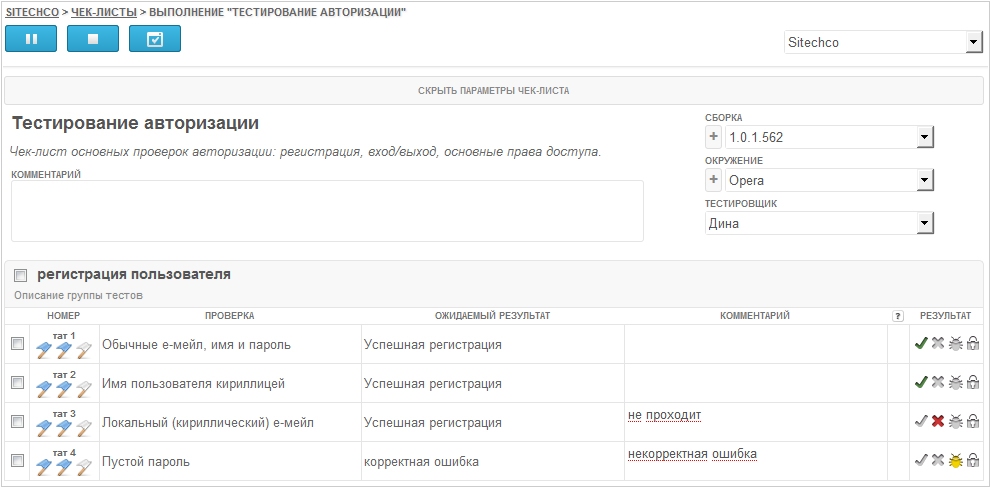Go to ЧЕК-ЛИСТЫ in the breadcrumb
The height and width of the screenshot is (487, 990).
(105, 11)
